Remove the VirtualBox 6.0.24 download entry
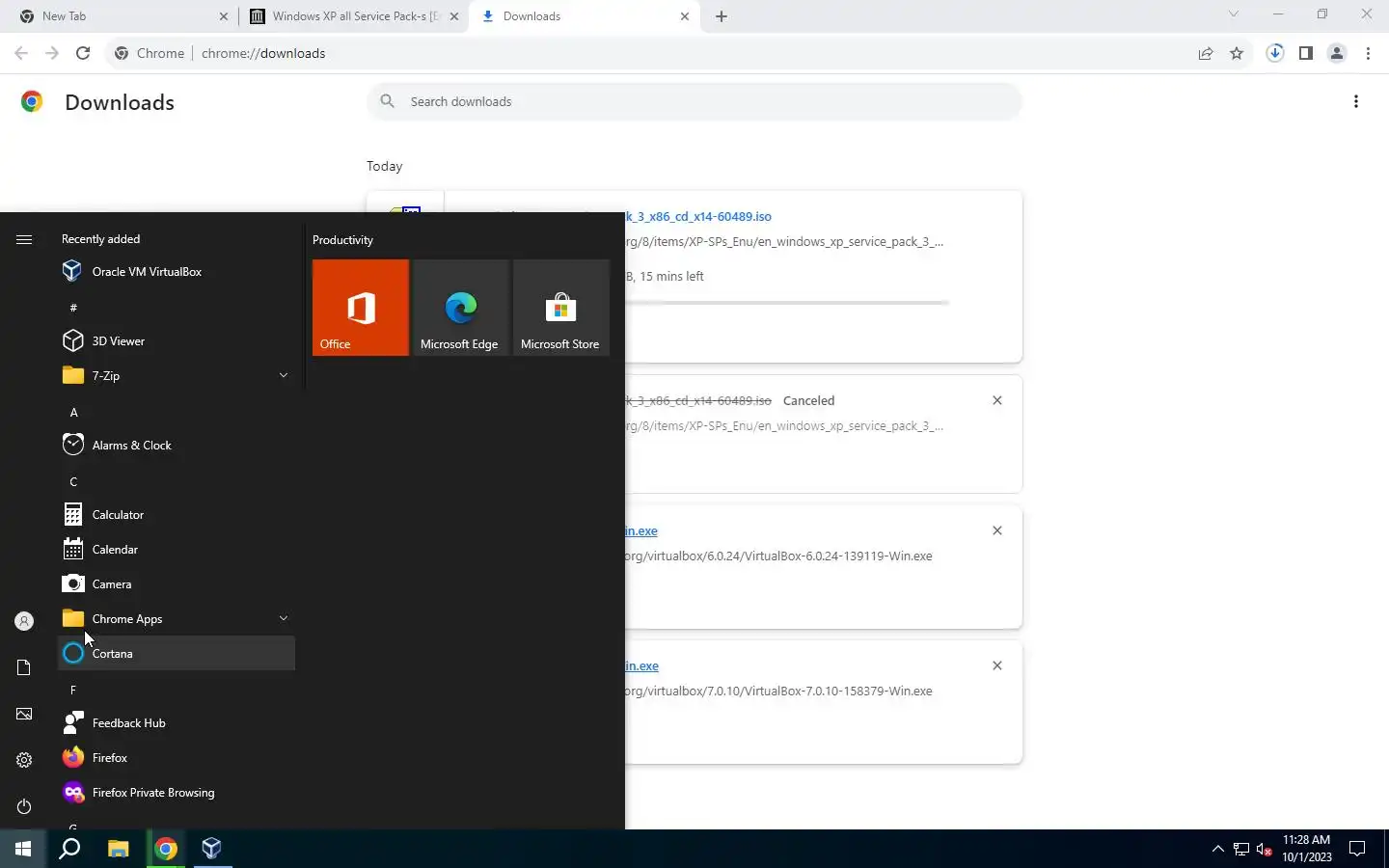 coord(997,530)
